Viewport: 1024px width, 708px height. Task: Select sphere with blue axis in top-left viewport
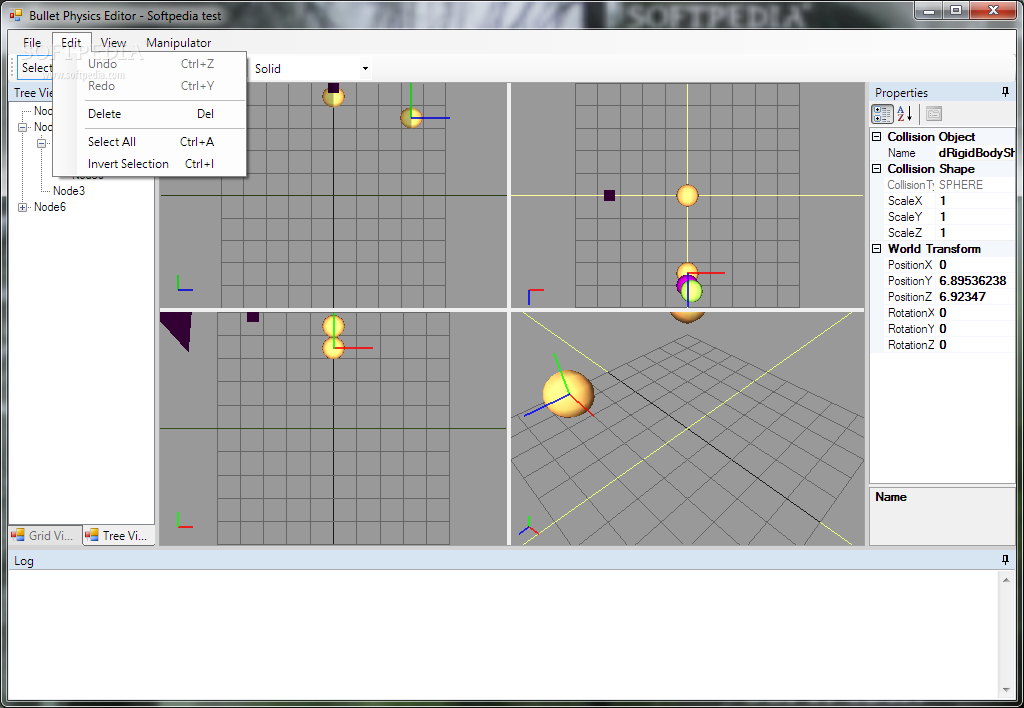point(411,118)
